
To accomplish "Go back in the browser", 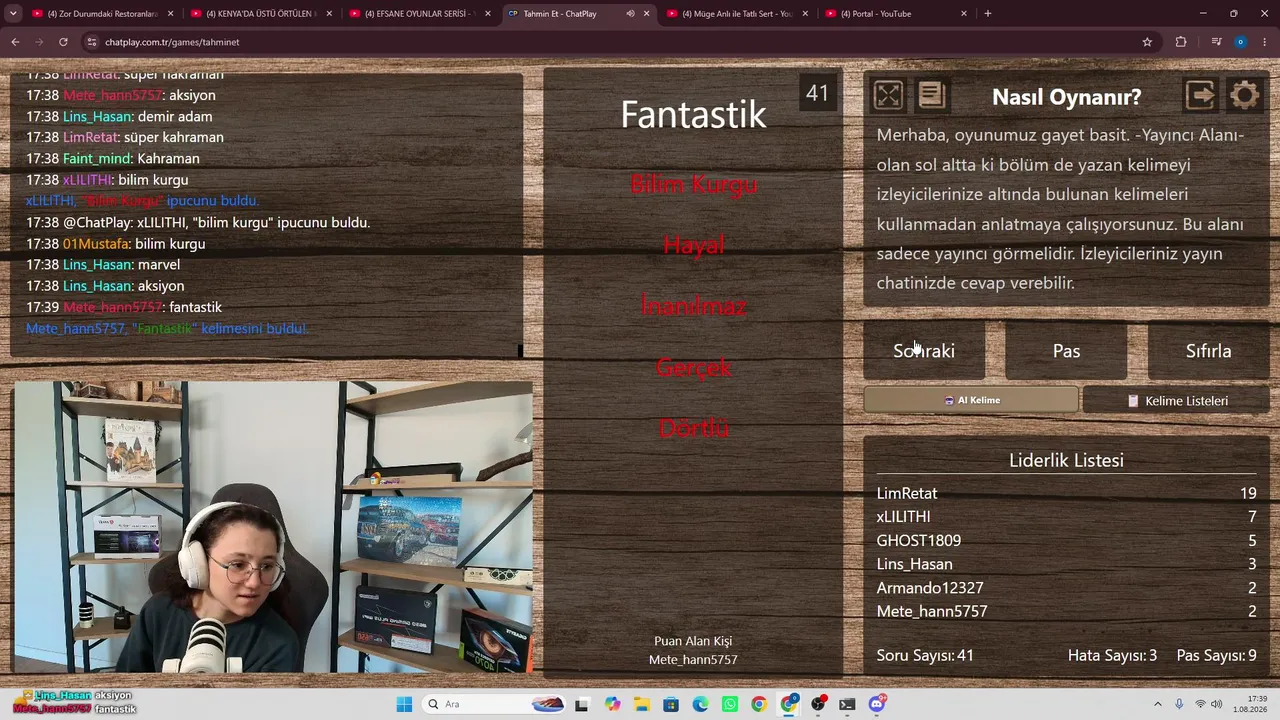I will (x=15, y=42).
